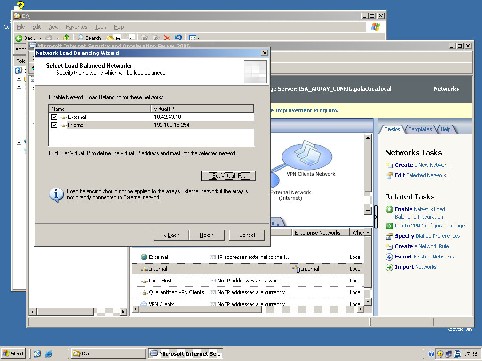482x361 pixels.
Task: Click networks list scrollbar down arrow
Action: click(x=368, y=302)
